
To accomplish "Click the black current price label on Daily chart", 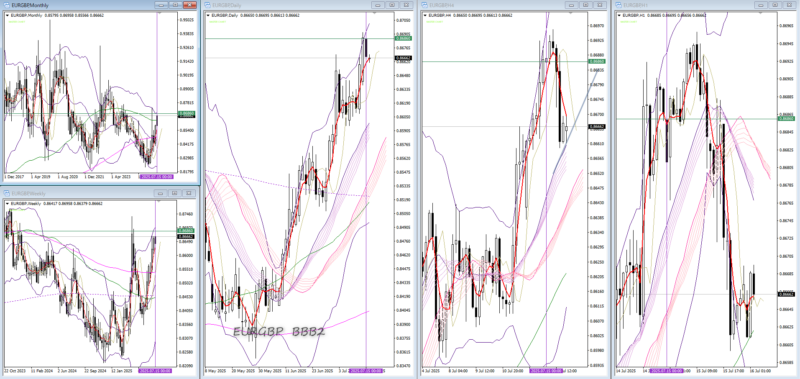I will point(404,58).
